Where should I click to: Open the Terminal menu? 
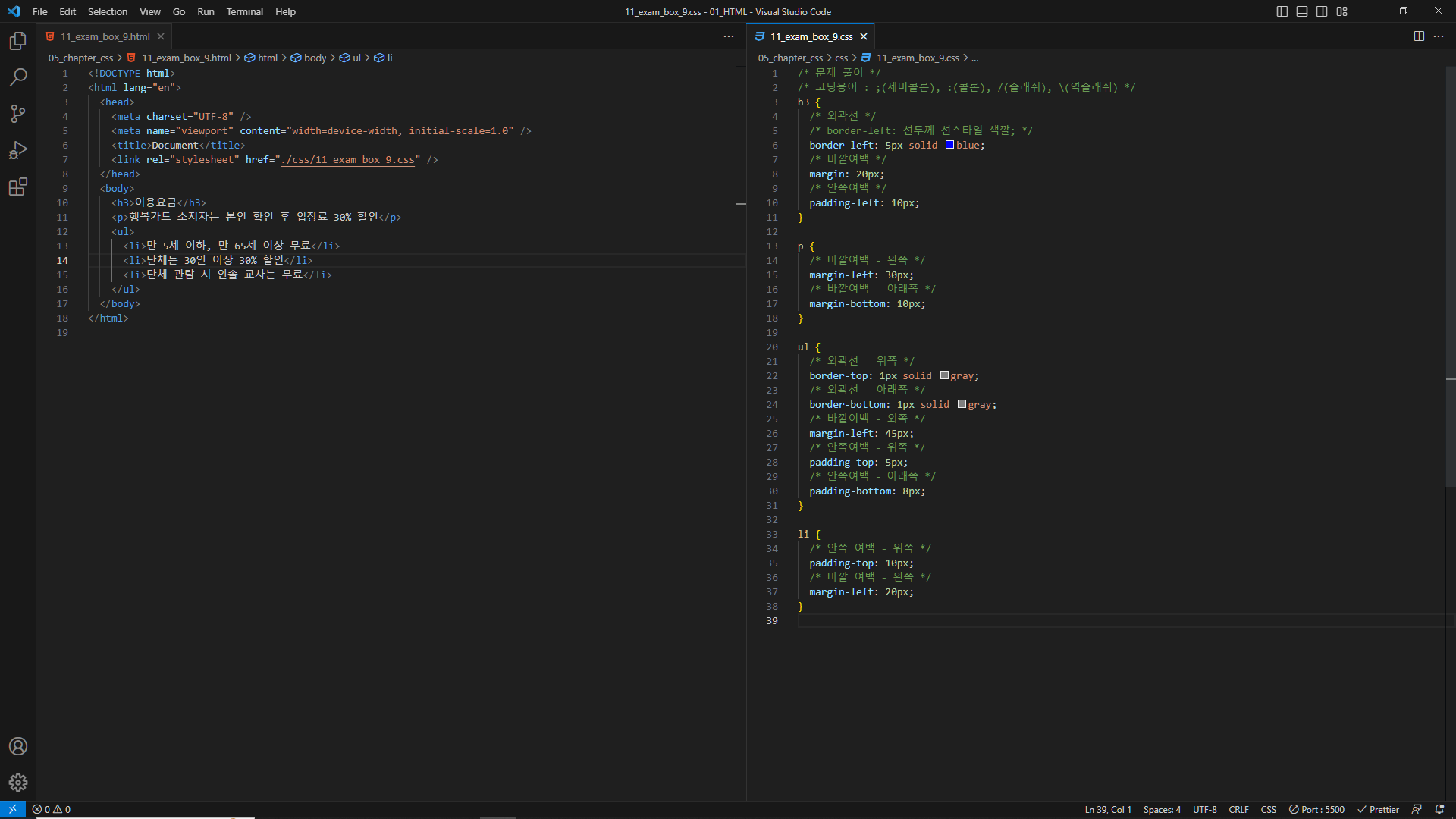(244, 11)
